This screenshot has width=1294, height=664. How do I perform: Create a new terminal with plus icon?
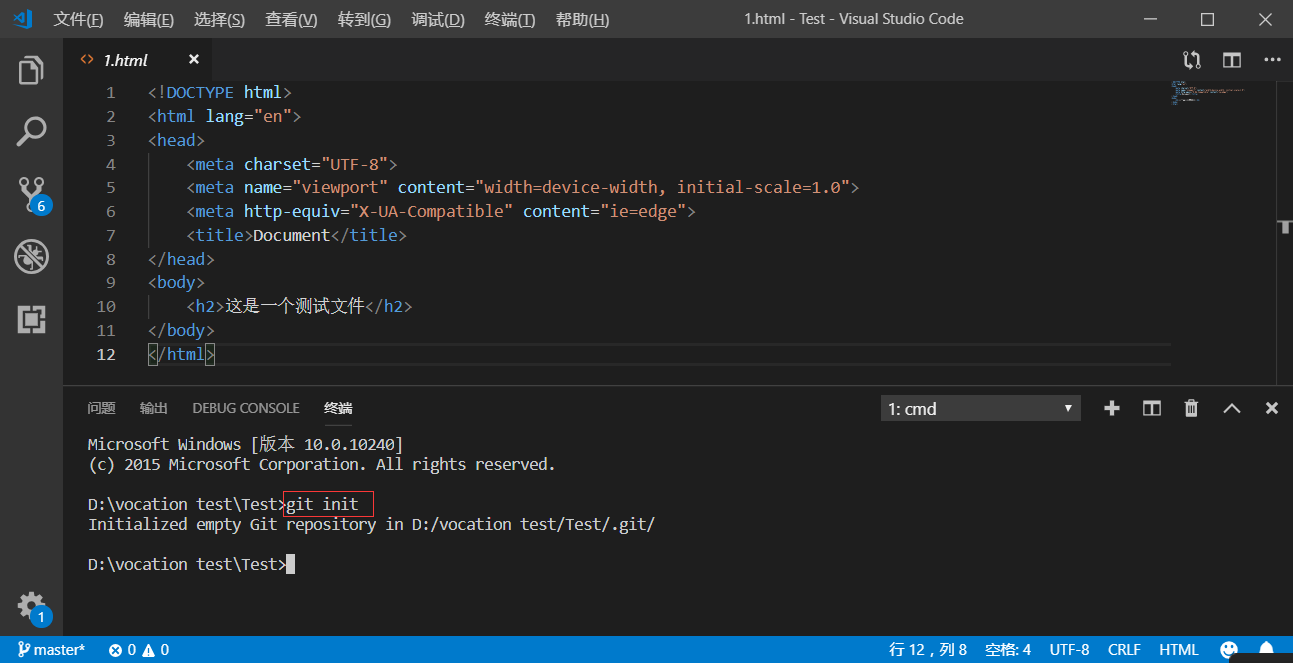(1112, 408)
